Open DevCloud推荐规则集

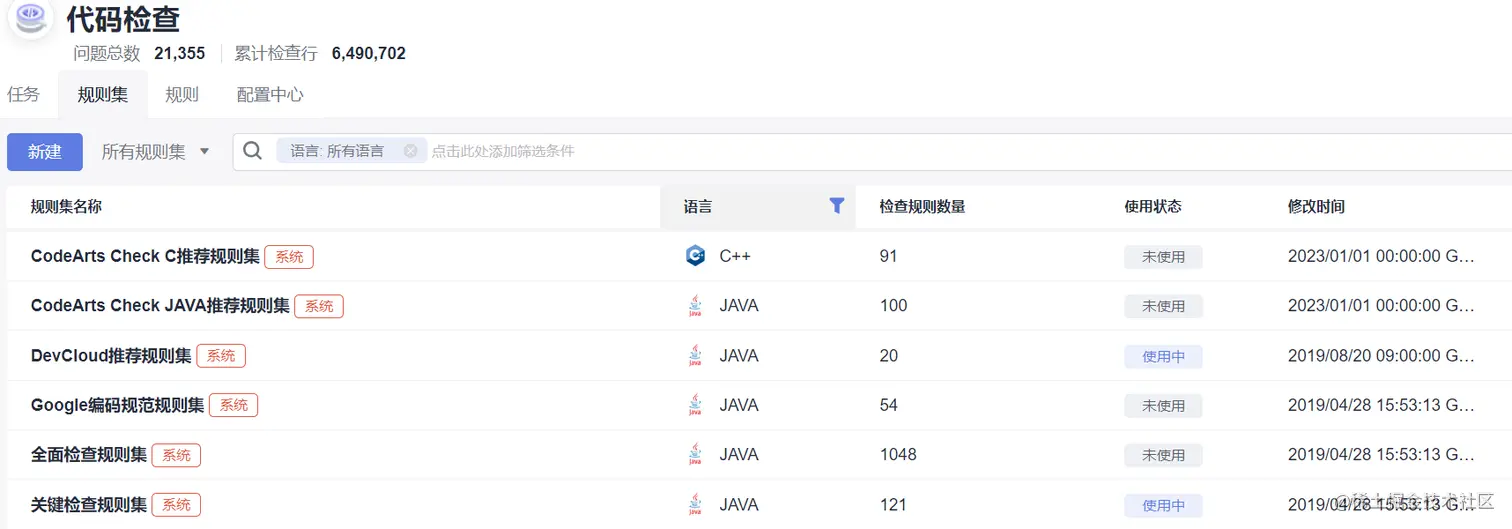click(x=111, y=355)
